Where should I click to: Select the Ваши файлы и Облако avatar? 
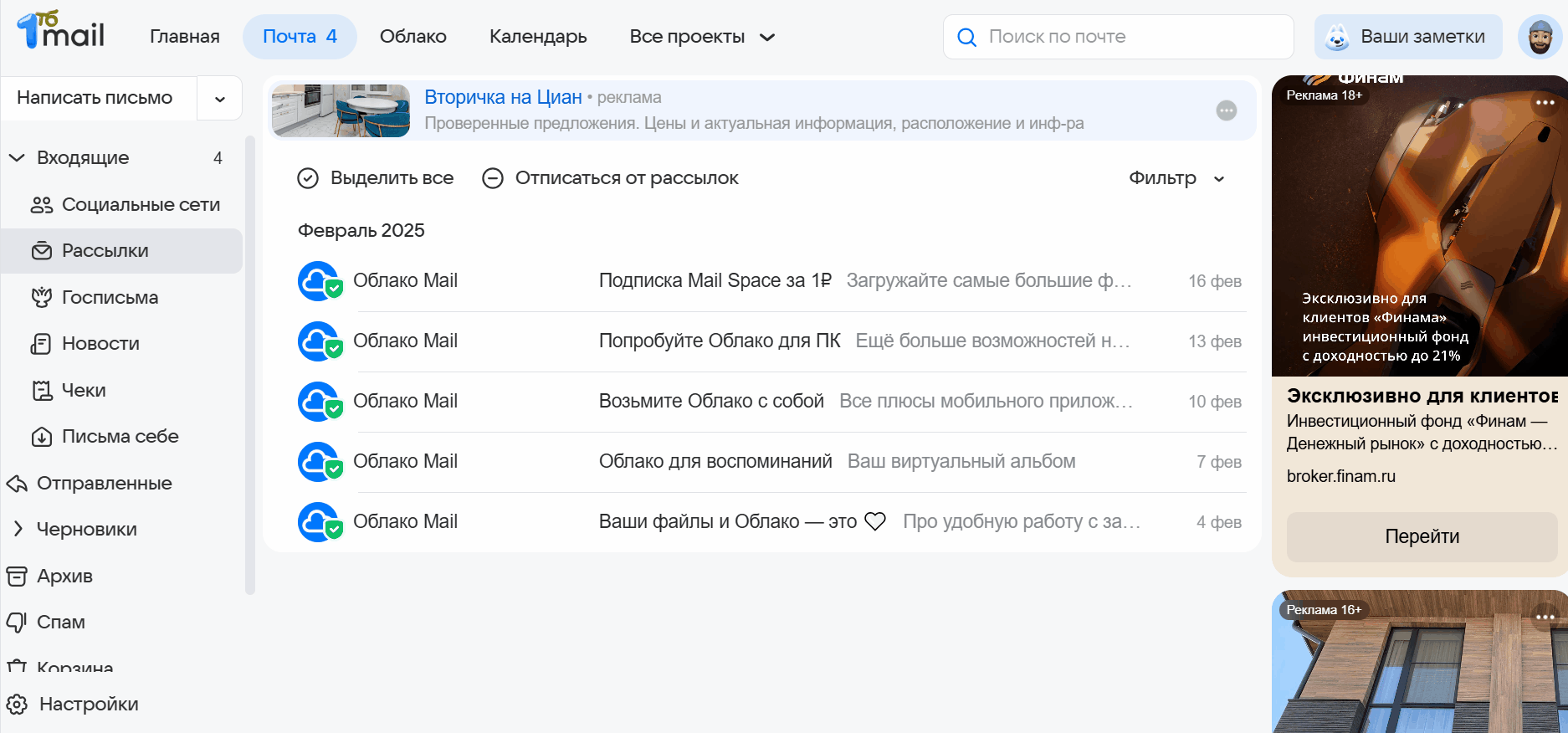pos(319,522)
